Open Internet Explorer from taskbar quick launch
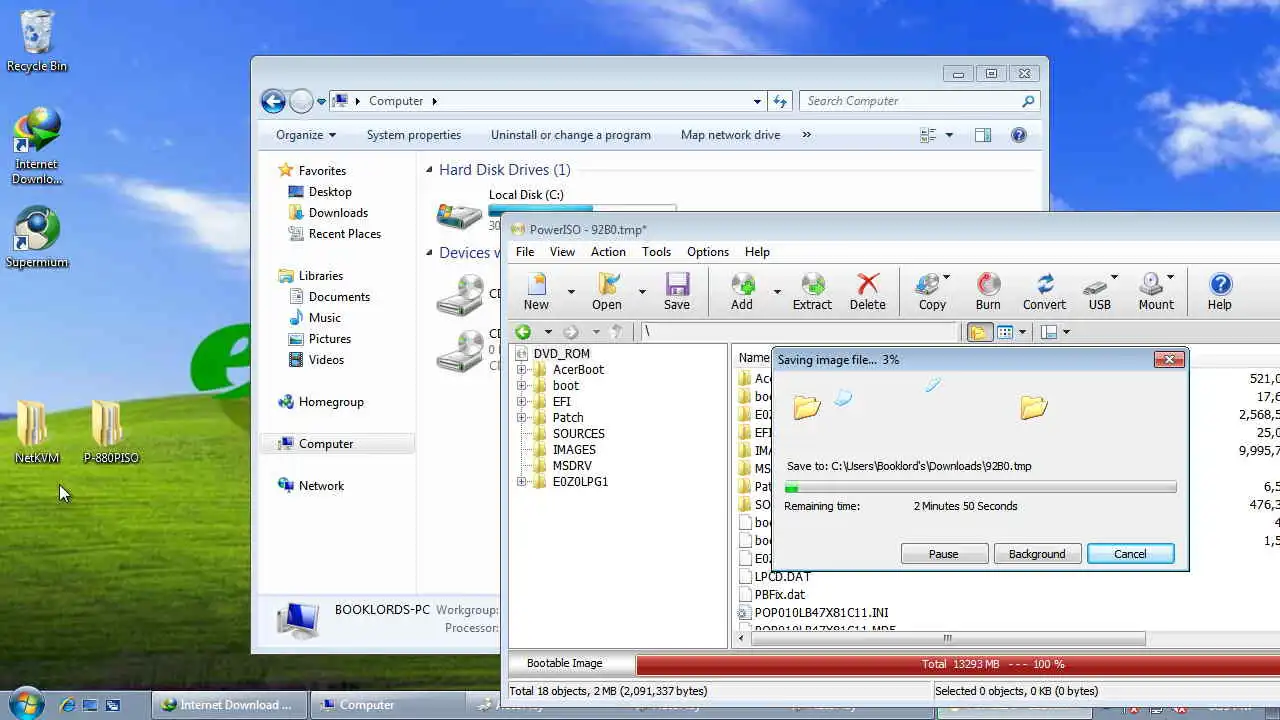The width and height of the screenshot is (1280, 720). pyautogui.click(x=68, y=705)
